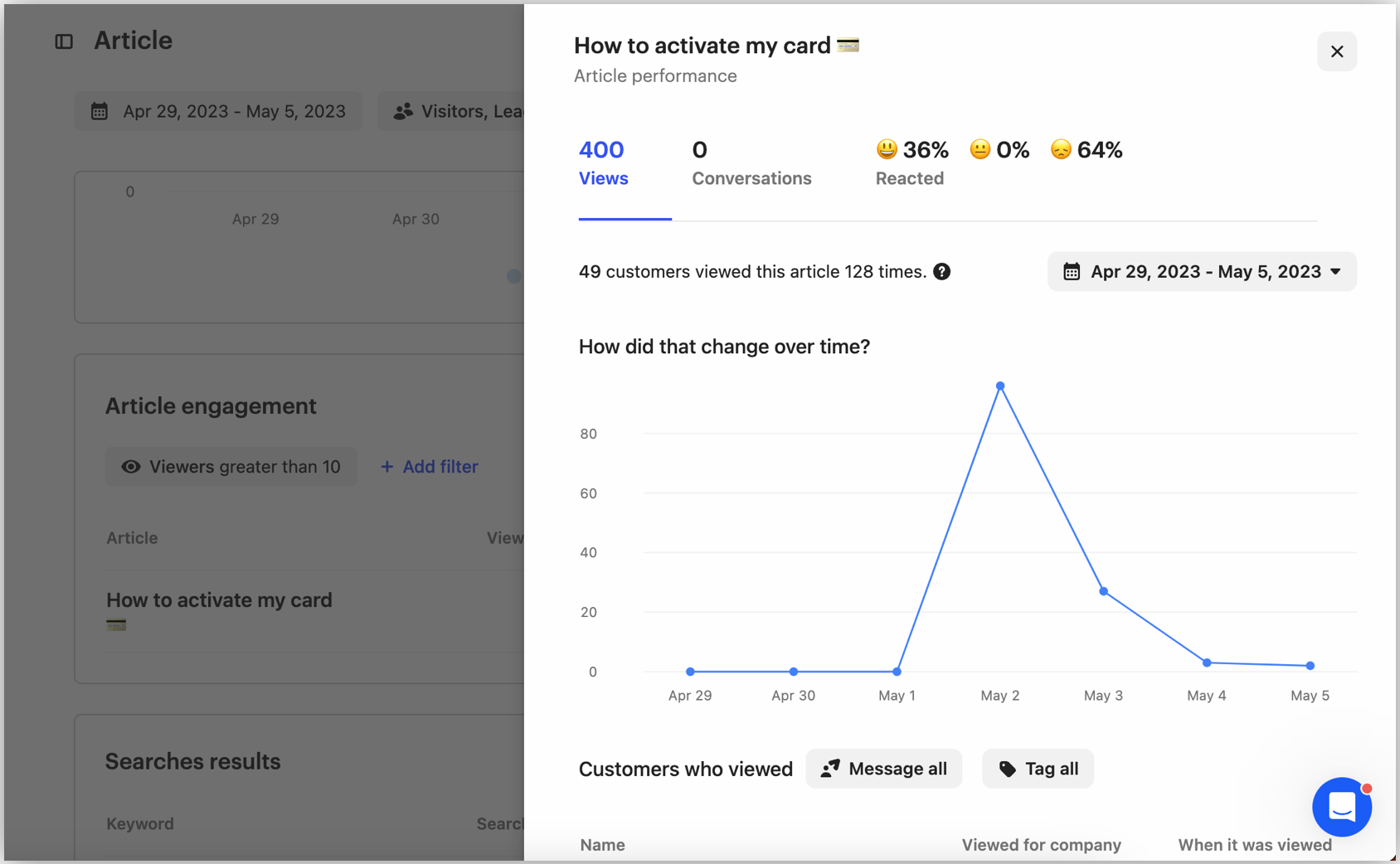The image size is (1400, 864).
Task: Open background Apr 29 - May 5 date filter
Action: tap(218, 111)
